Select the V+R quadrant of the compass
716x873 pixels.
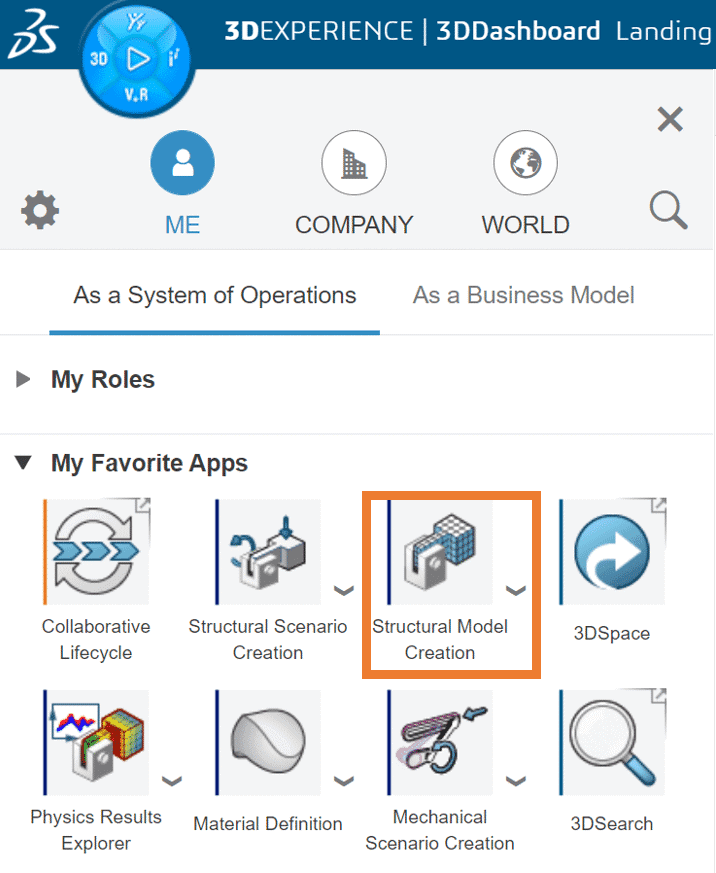[136, 95]
